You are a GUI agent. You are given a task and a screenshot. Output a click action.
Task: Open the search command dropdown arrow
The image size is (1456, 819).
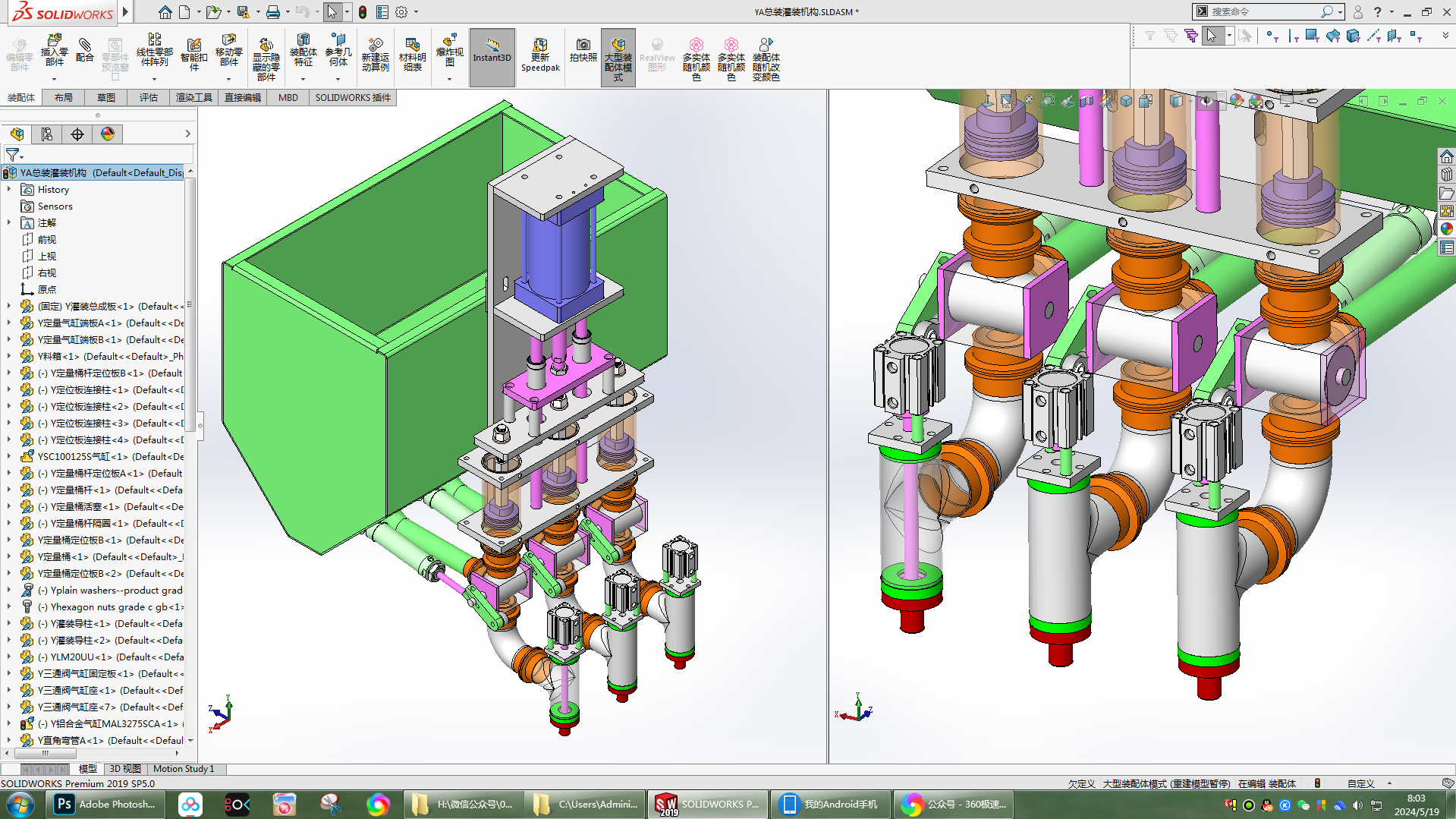coord(1341,12)
